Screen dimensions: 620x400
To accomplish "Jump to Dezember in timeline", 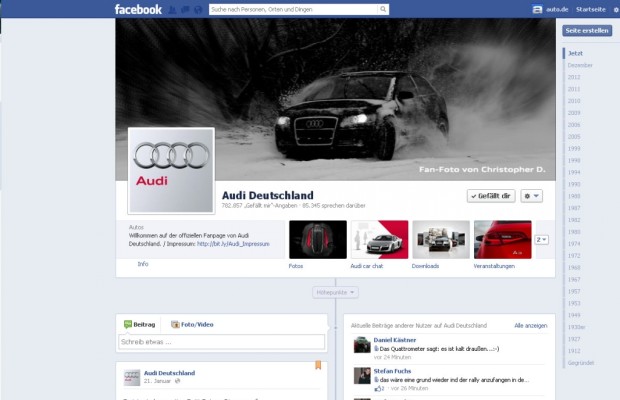I will click(580, 65).
